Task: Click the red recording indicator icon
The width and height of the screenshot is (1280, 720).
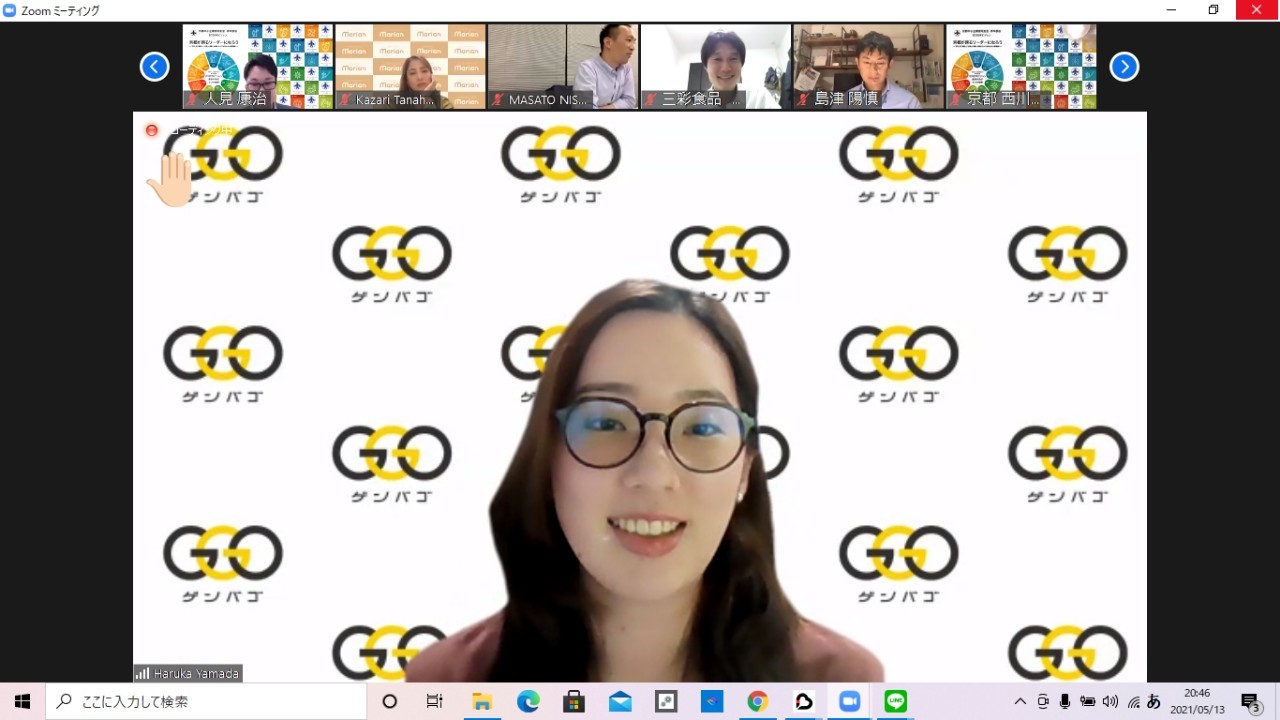Action: pyautogui.click(x=152, y=130)
